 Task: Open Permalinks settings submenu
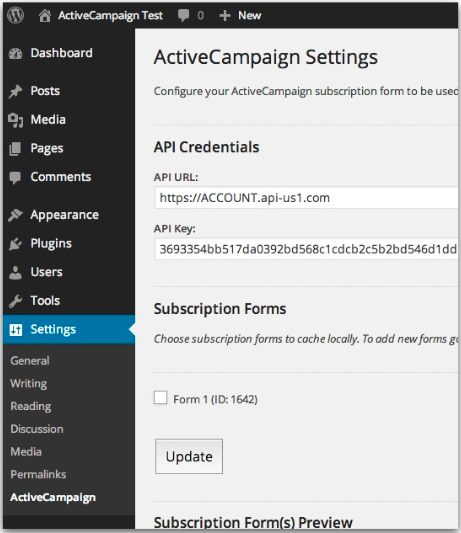[x=38, y=475]
